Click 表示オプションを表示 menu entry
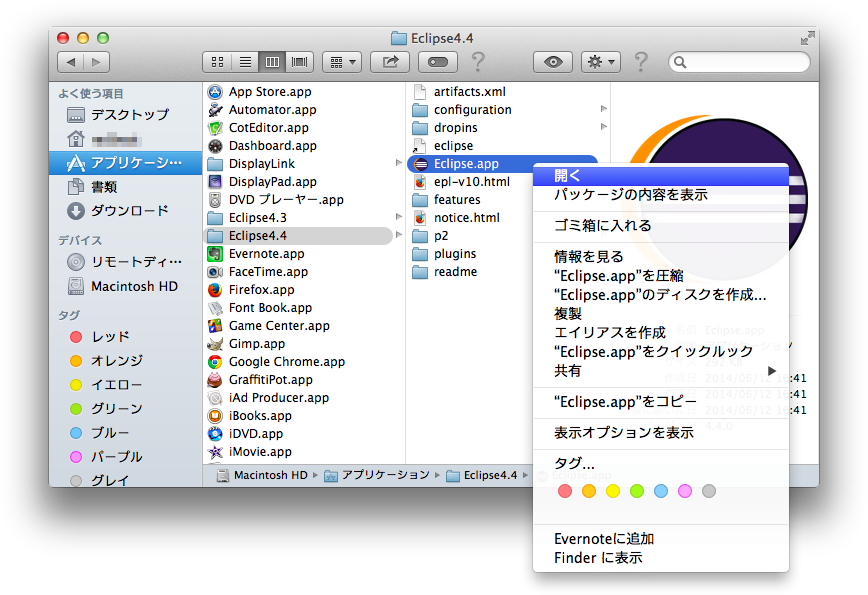Screen dimensions: 868x595 coord(661,432)
